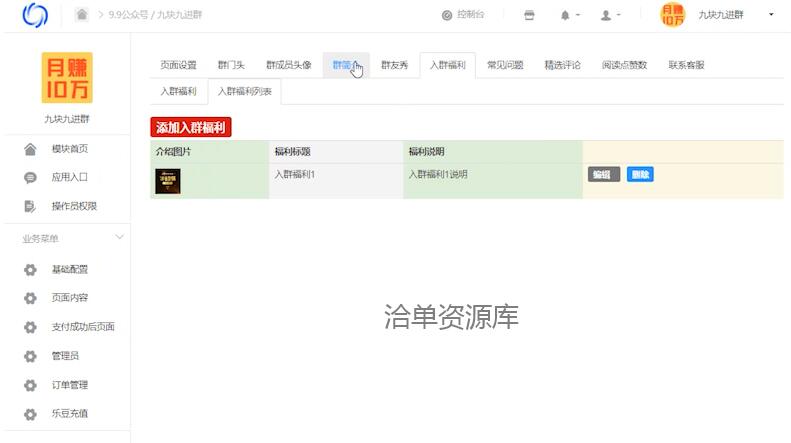Viewport: 791px width, 443px height.
Task: Open the bell notifications dropdown
Action: [x=570, y=15]
